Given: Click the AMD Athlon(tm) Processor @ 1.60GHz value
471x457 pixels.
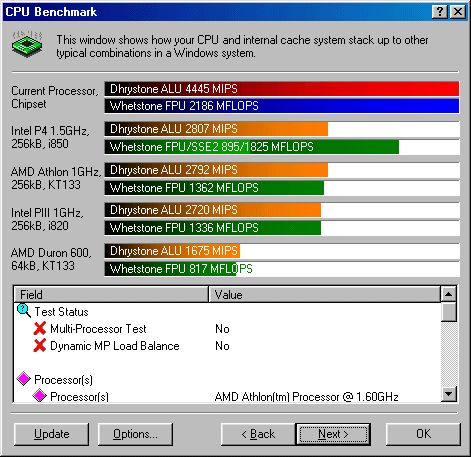Looking at the screenshot, I should tap(306, 397).
